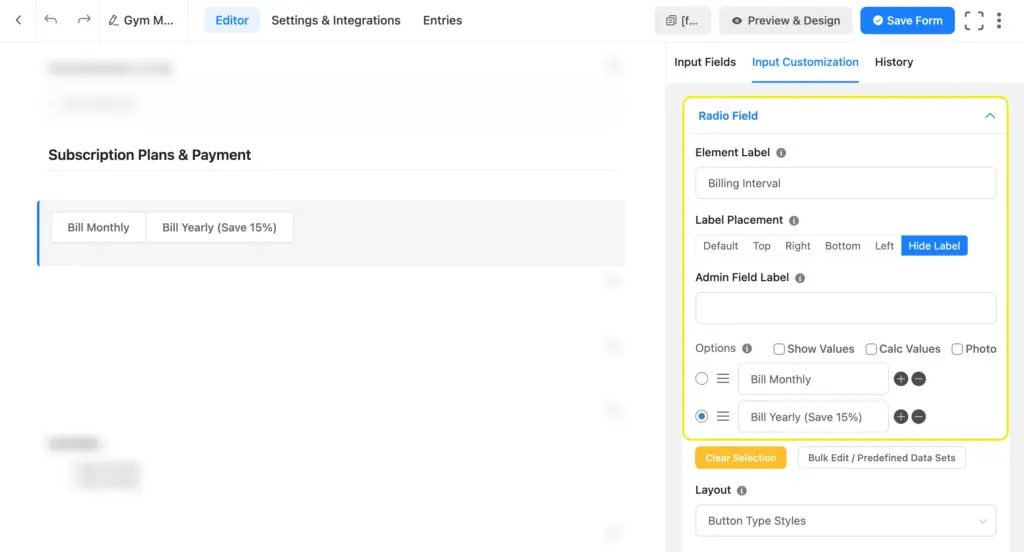Show Options info tooltip
The height and width of the screenshot is (552, 1024).
746,349
